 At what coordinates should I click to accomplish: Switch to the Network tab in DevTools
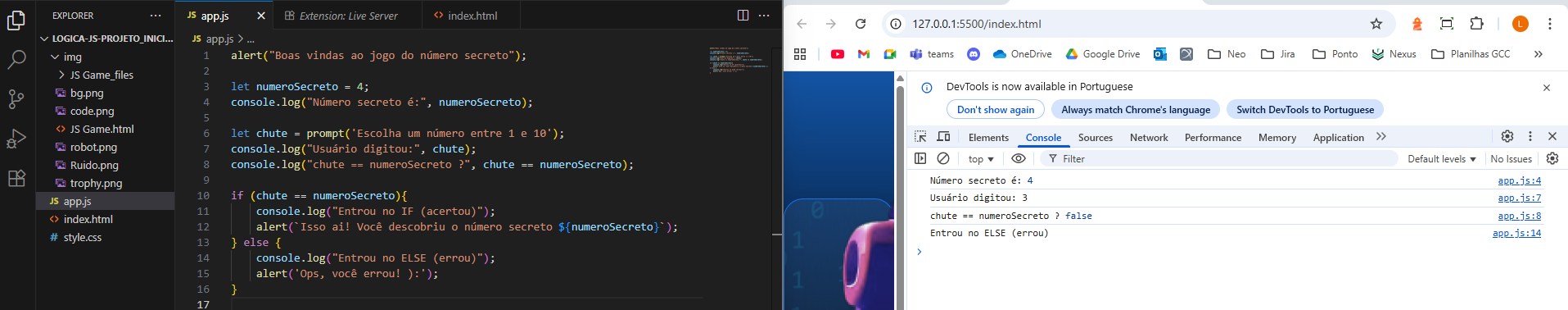(x=1149, y=138)
